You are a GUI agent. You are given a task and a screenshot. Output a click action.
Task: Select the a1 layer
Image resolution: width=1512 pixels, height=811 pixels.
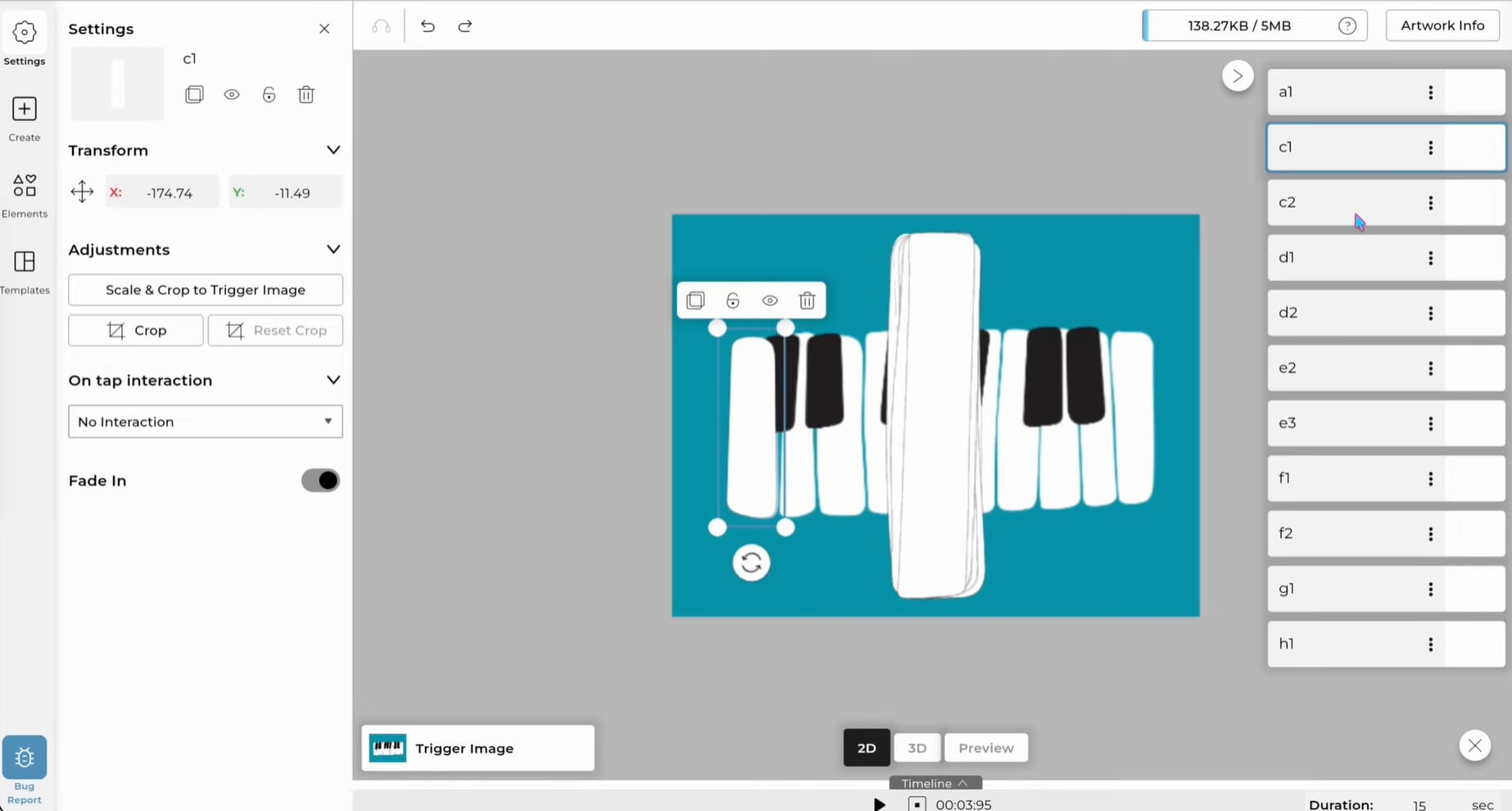1386,92
